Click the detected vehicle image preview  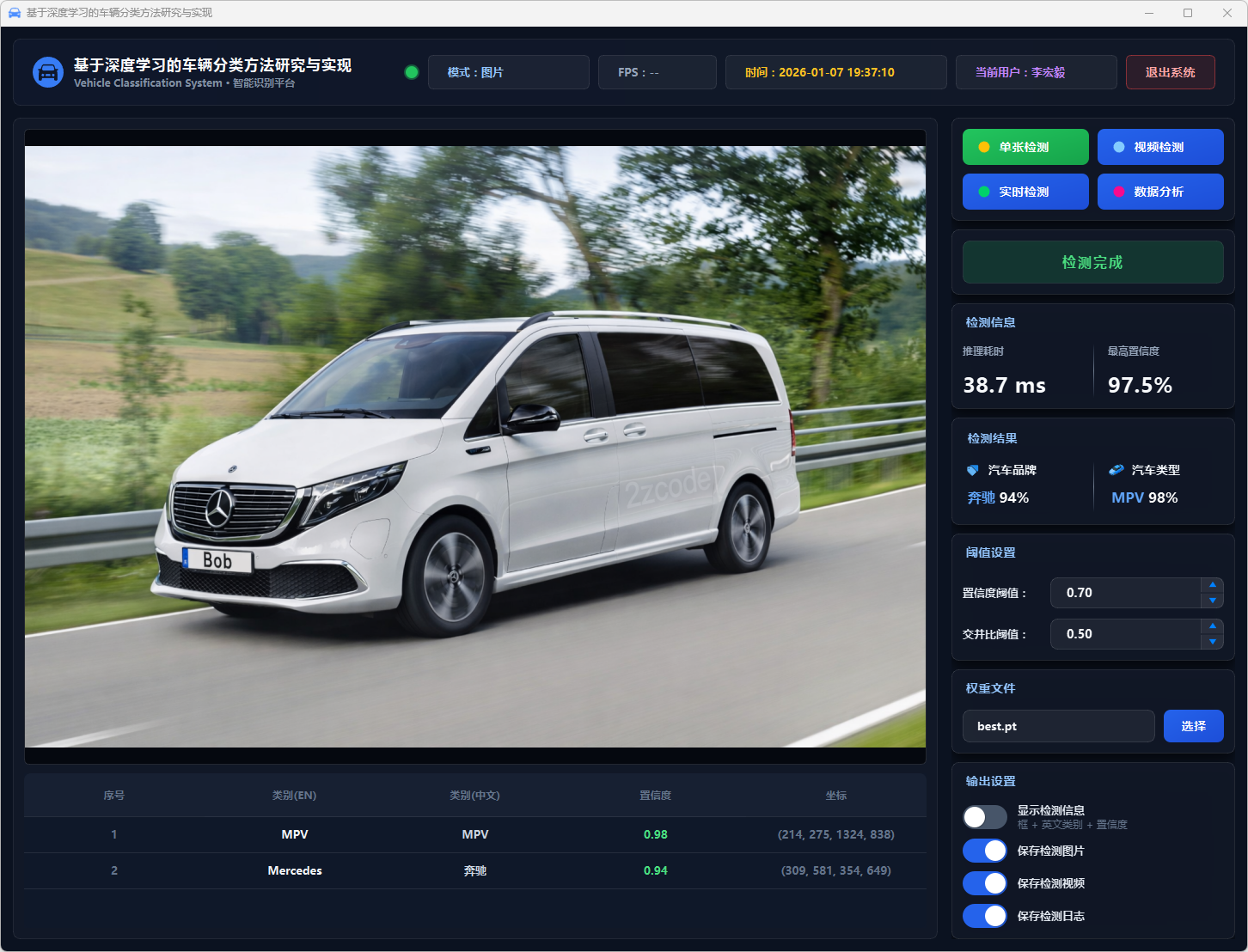tap(475, 447)
